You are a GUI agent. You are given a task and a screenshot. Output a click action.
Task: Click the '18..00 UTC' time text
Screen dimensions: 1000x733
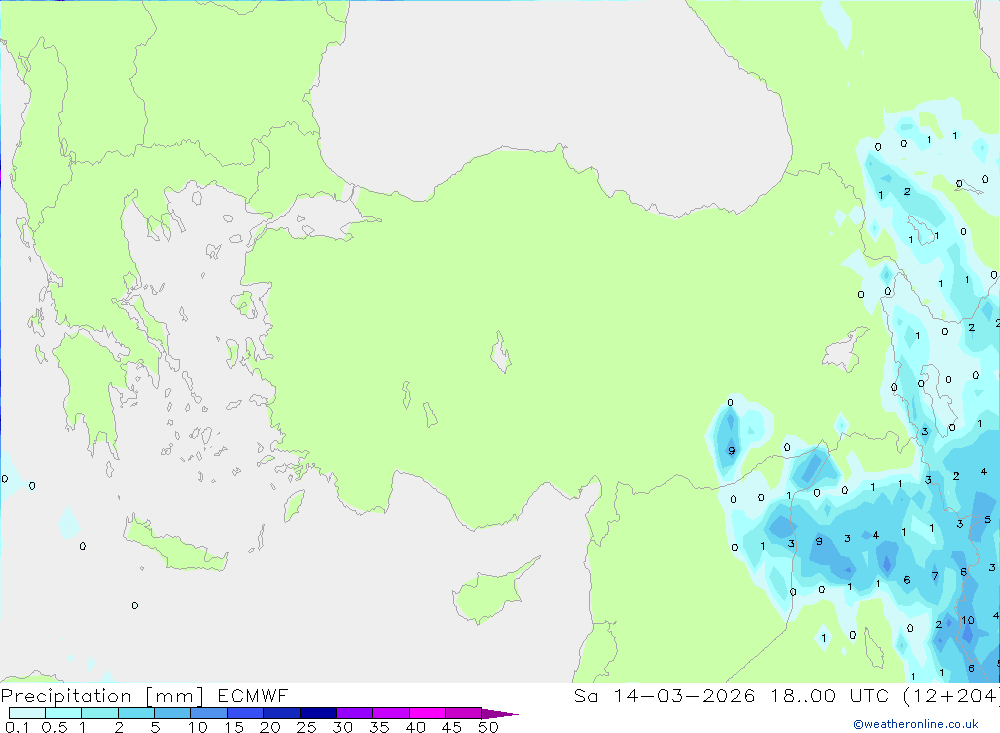829,695
